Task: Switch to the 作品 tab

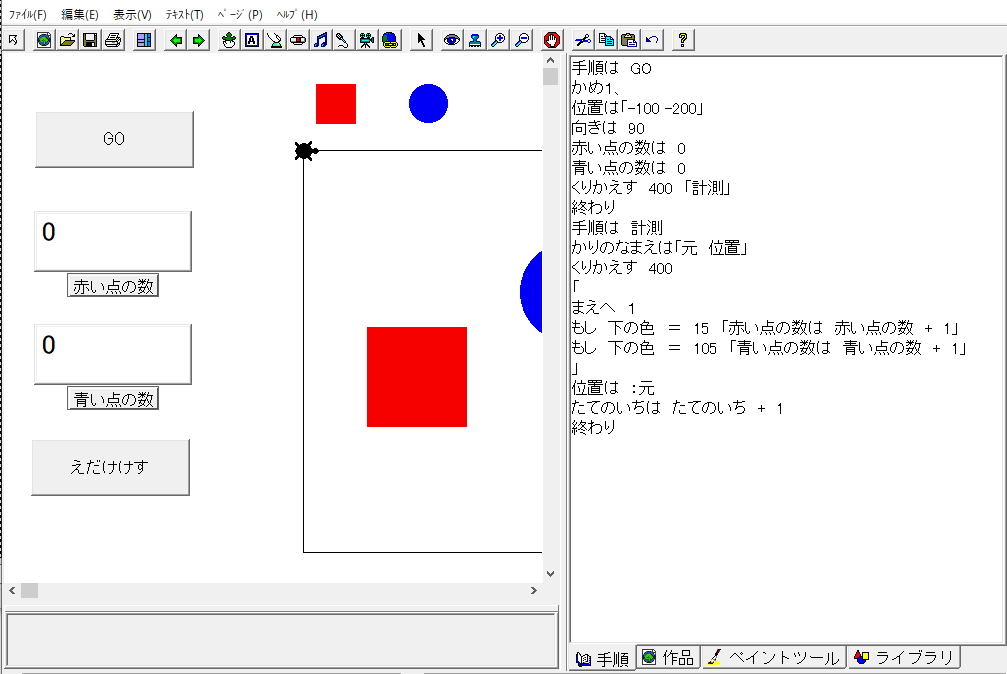Action: (669, 657)
